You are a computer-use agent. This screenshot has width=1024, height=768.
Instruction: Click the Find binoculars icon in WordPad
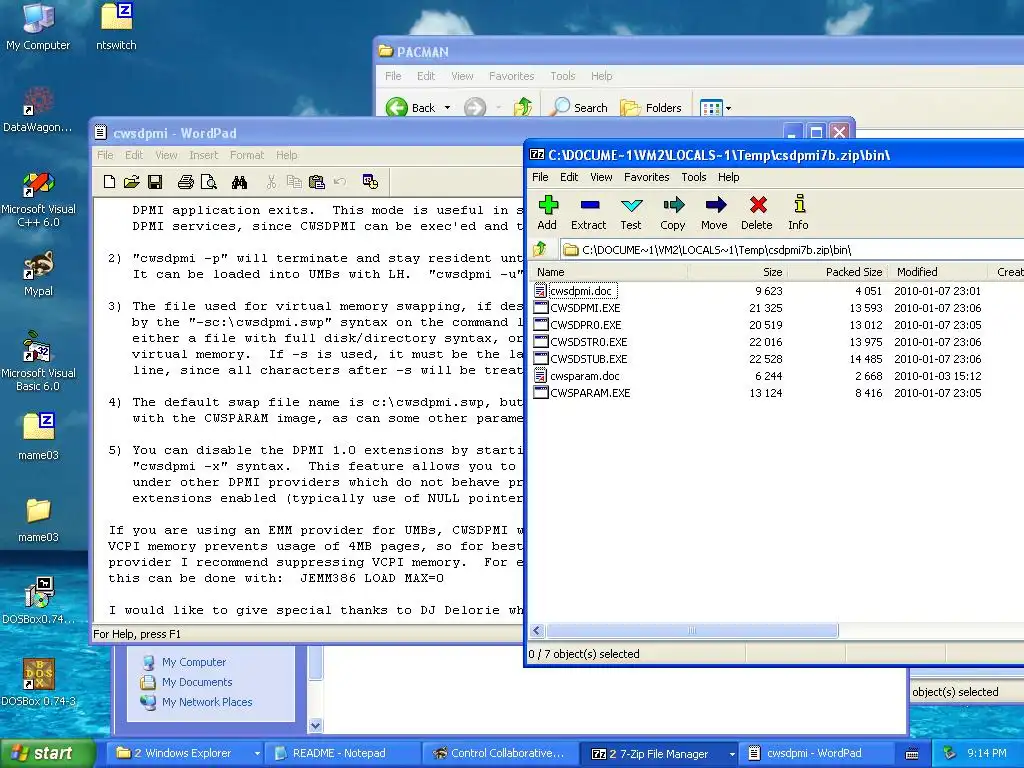[239, 182]
